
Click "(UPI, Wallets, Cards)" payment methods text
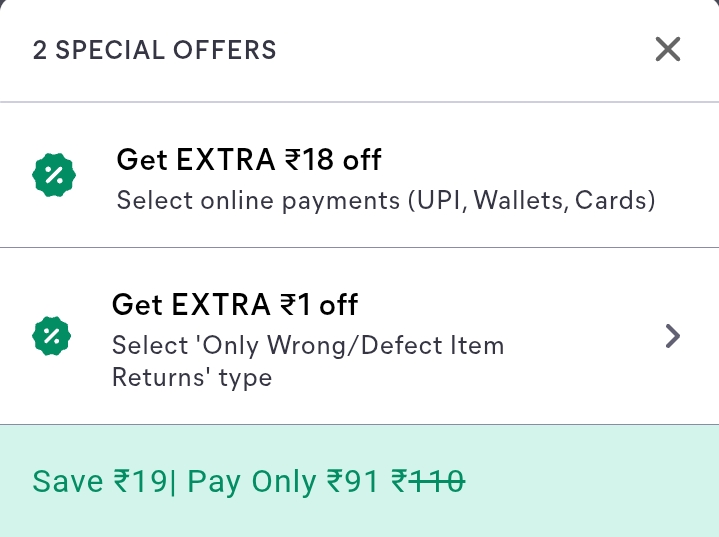(531, 201)
